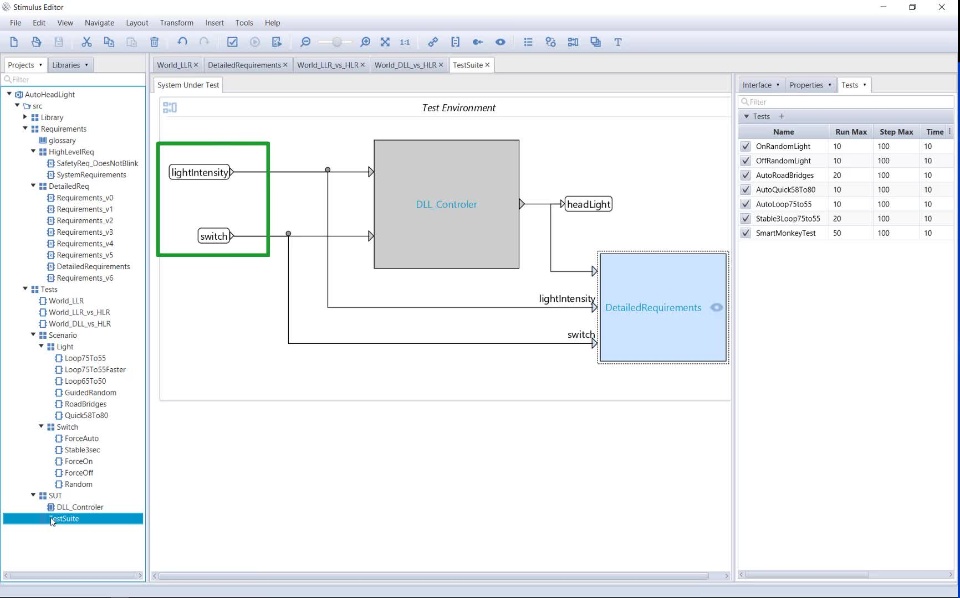Open the Transform menu
Image resolution: width=960 pixels, height=598 pixels.
176,23
